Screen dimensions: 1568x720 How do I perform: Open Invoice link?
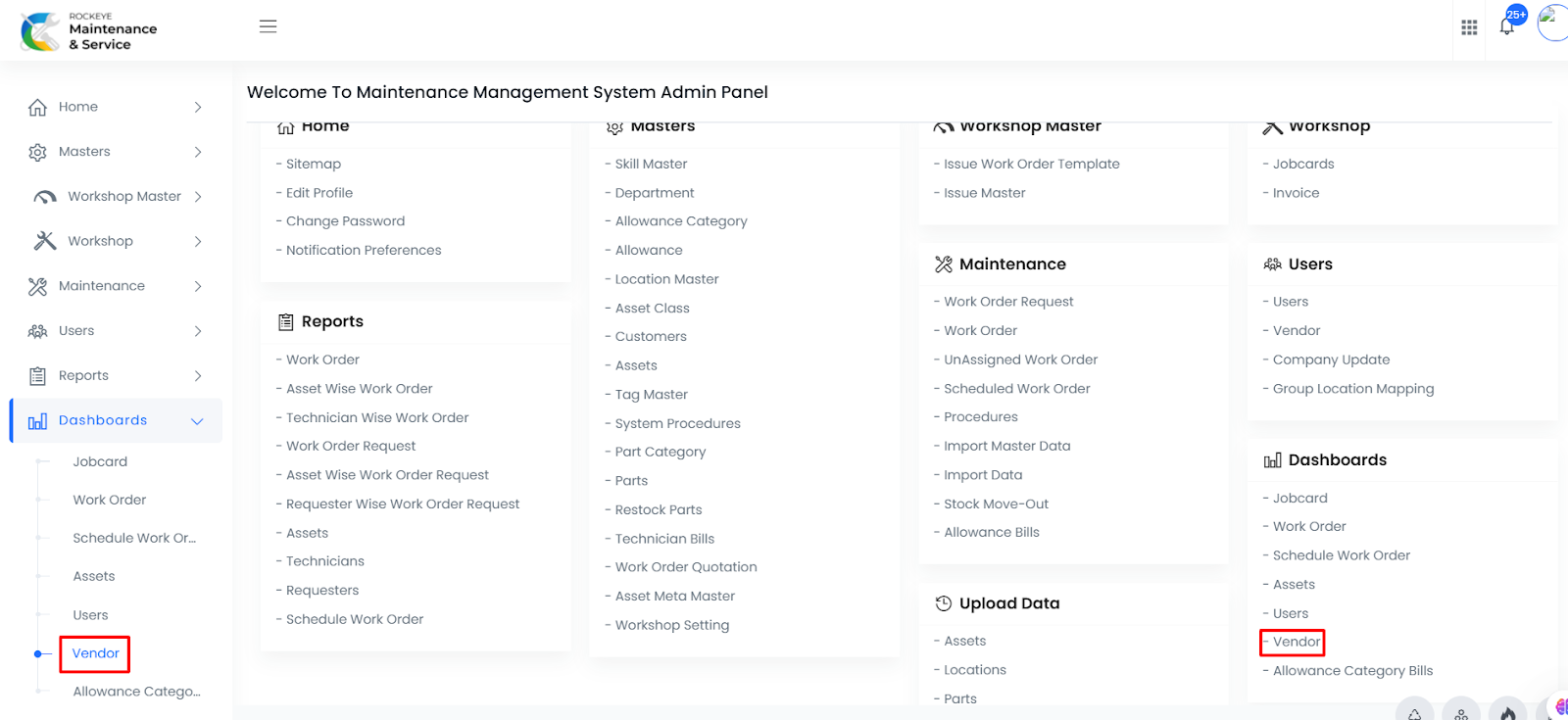(1296, 193)
